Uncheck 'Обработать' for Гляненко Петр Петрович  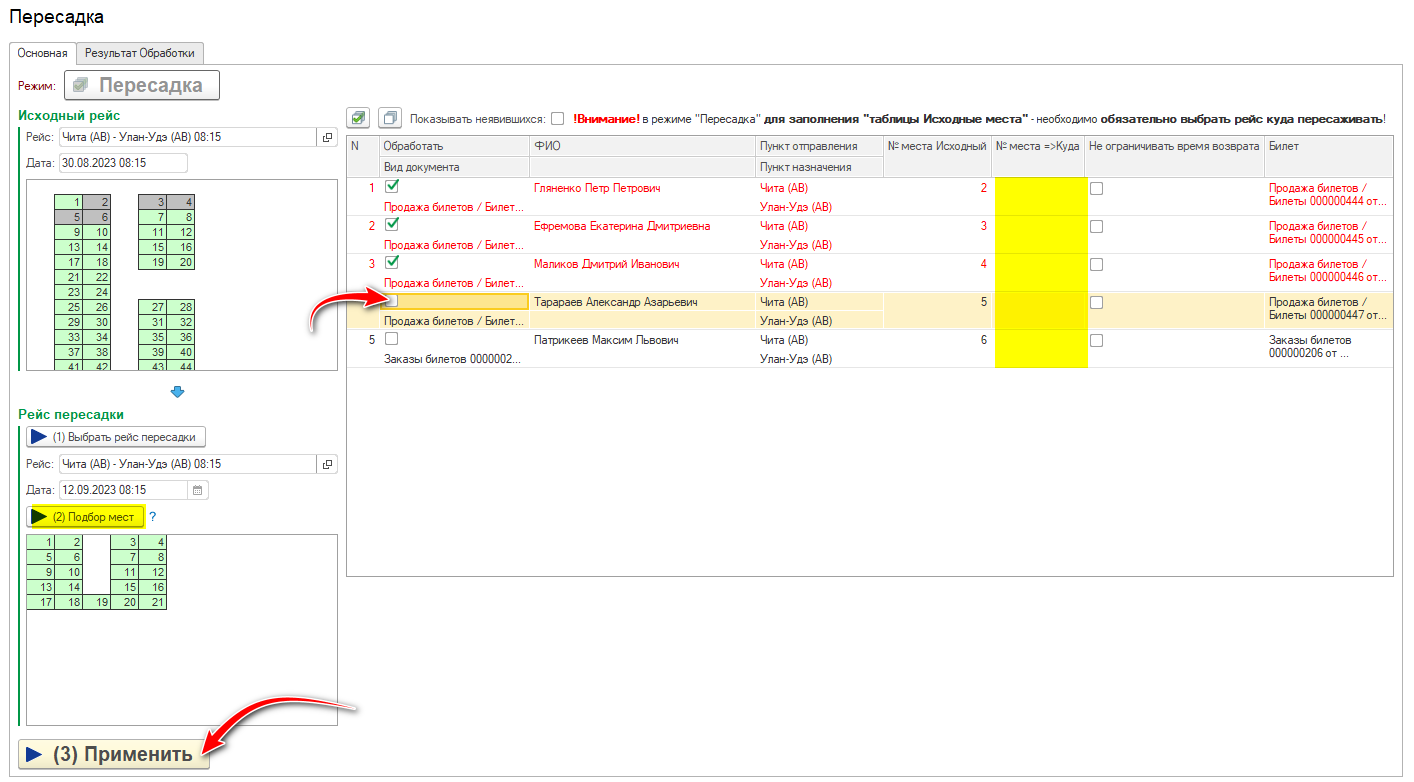[x=392, y=187]
